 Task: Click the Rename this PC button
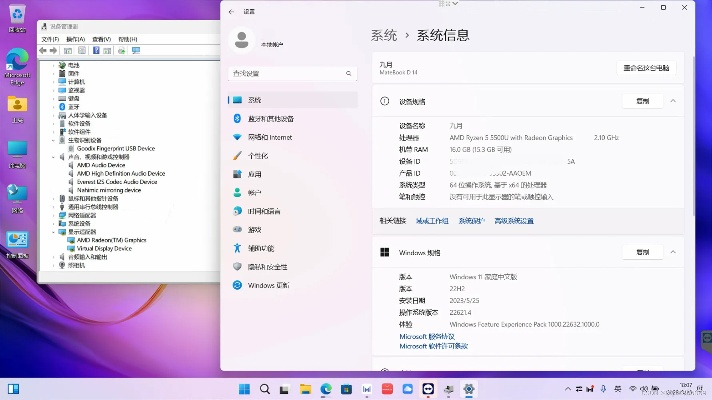(646, 68)
